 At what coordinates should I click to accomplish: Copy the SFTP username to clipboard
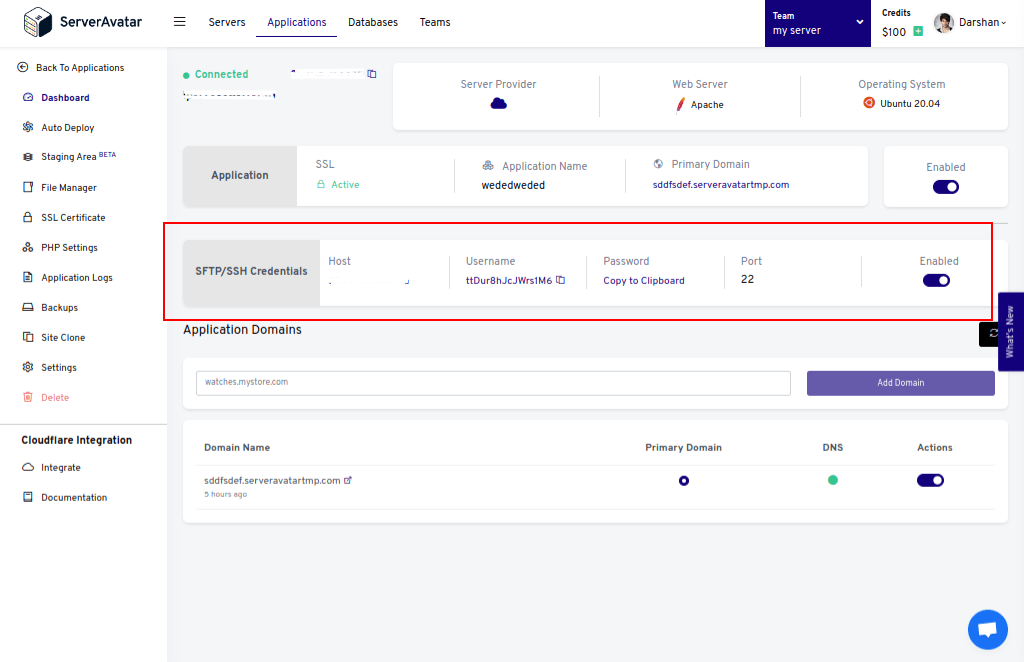pos(560,280)
